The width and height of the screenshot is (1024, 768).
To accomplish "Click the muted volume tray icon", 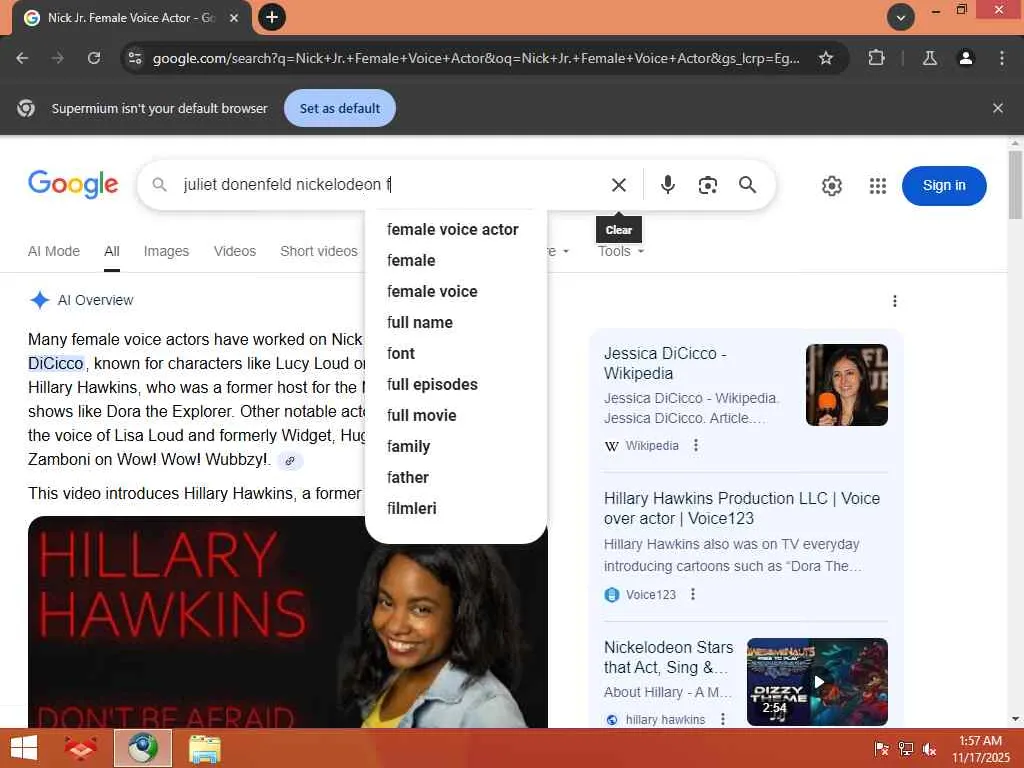I will click(929, 749).
